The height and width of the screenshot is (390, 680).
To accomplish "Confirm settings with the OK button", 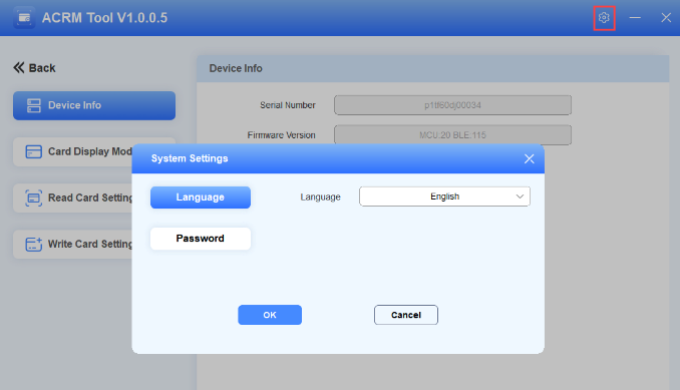I will pos(270,315).
